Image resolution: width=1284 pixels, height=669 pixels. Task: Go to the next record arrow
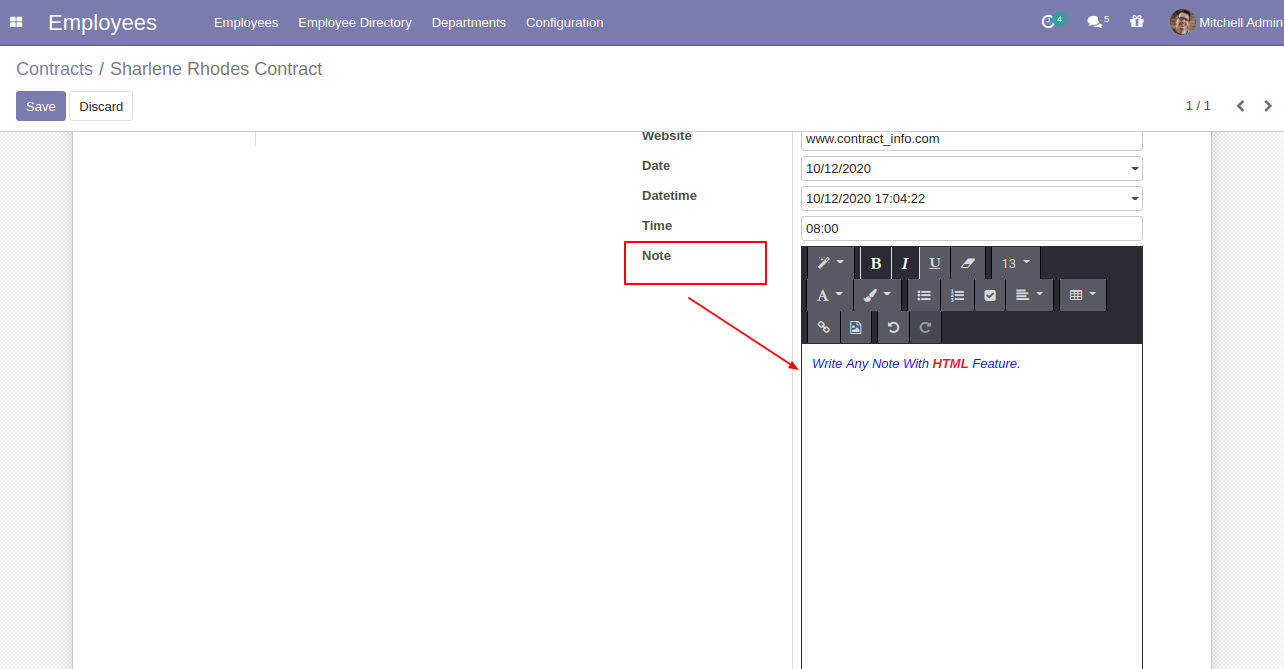coord(1268,106)
